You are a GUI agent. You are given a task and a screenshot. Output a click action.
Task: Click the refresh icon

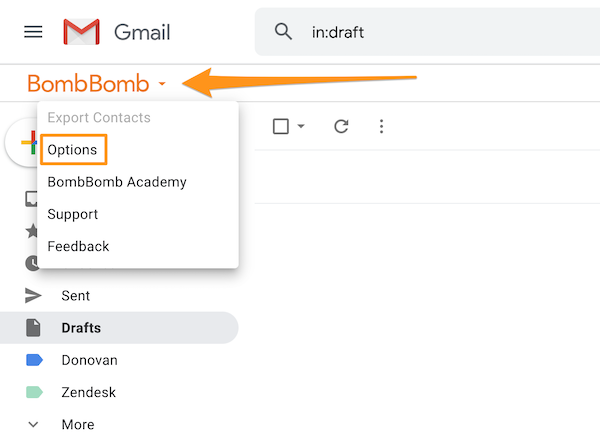(x=341, y=126)
